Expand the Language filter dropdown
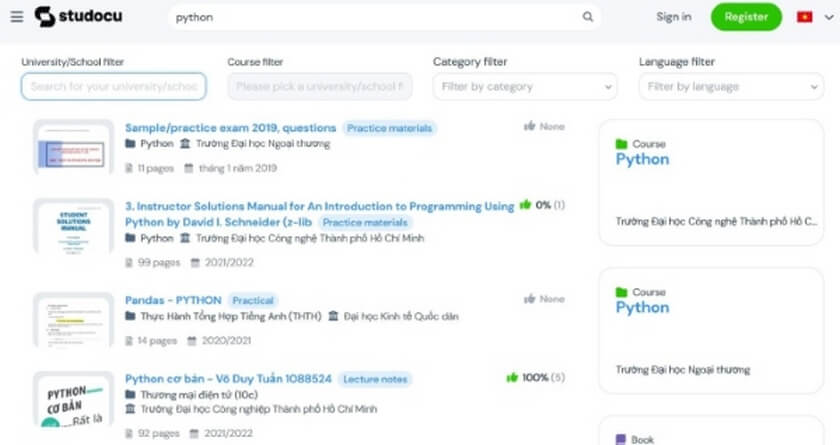The height and width of the screenshot is (445, 840). [x=730, y=87]
